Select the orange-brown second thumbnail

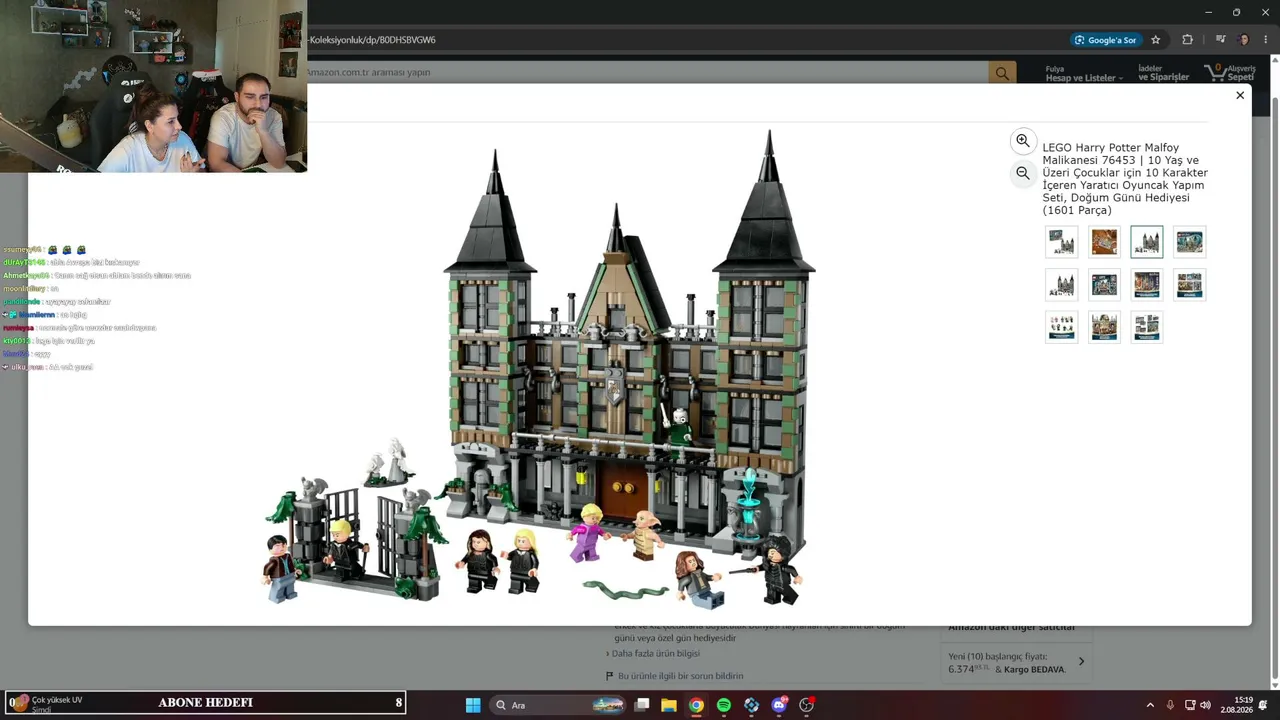pos(1104,242)
